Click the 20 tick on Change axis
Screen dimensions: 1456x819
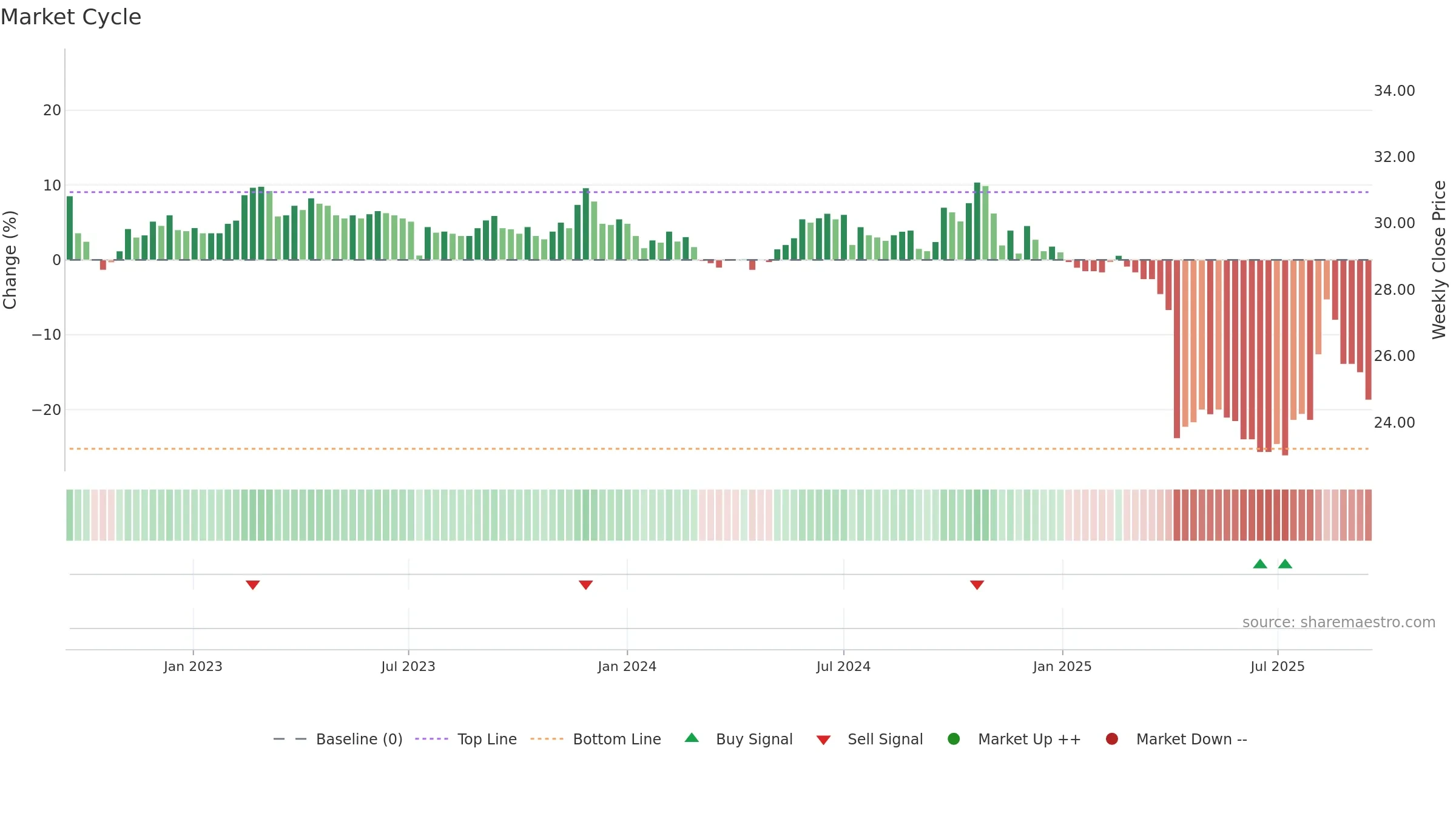pos(52,110)
